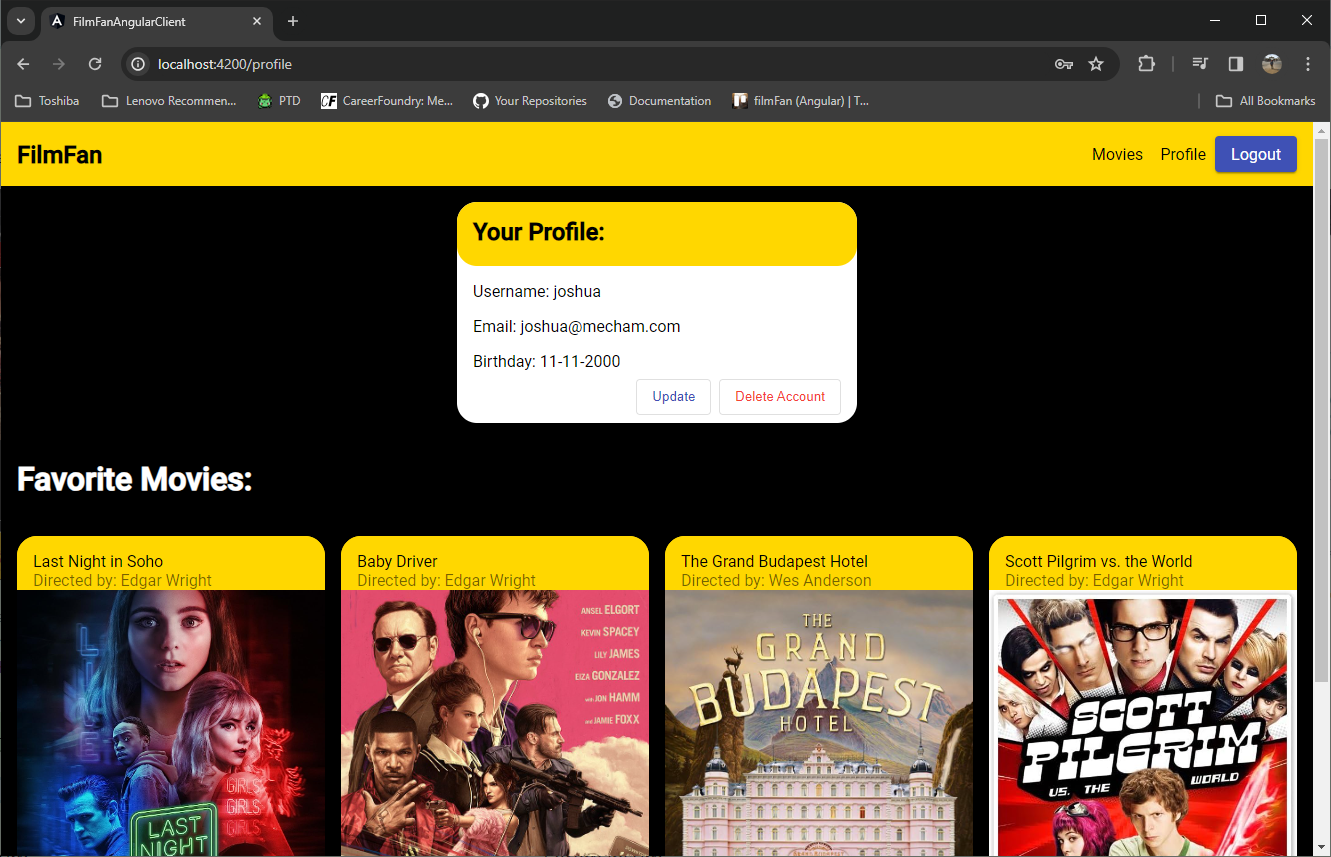This screenshot has height=857, width=1331.
Task: Open the saved passwords key icon
Action: point(1064,64)
